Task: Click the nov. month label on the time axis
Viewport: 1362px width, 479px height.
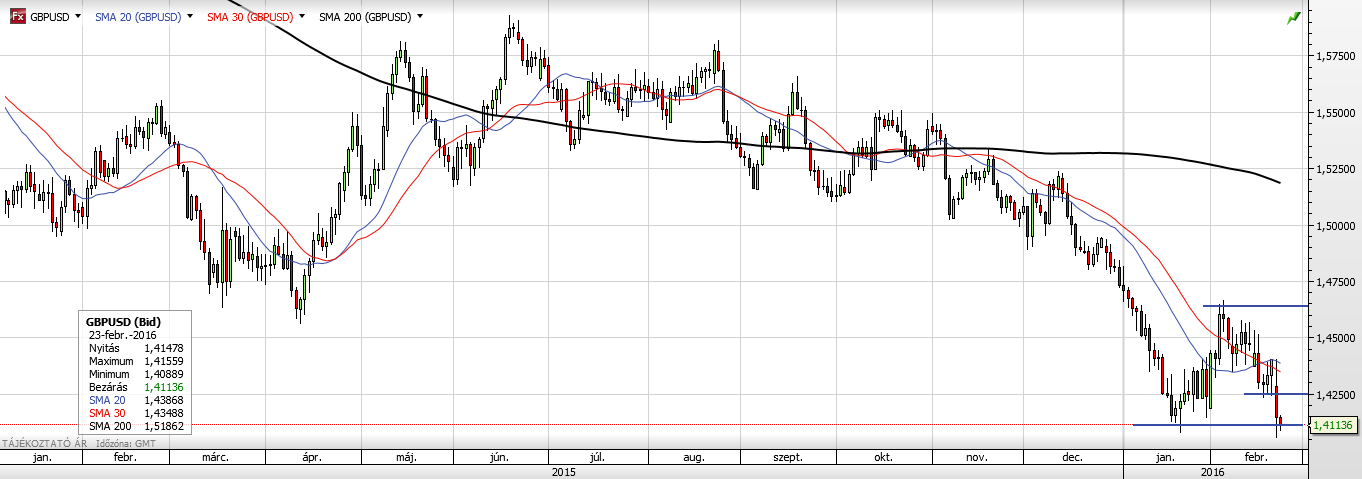Action: 977,457
